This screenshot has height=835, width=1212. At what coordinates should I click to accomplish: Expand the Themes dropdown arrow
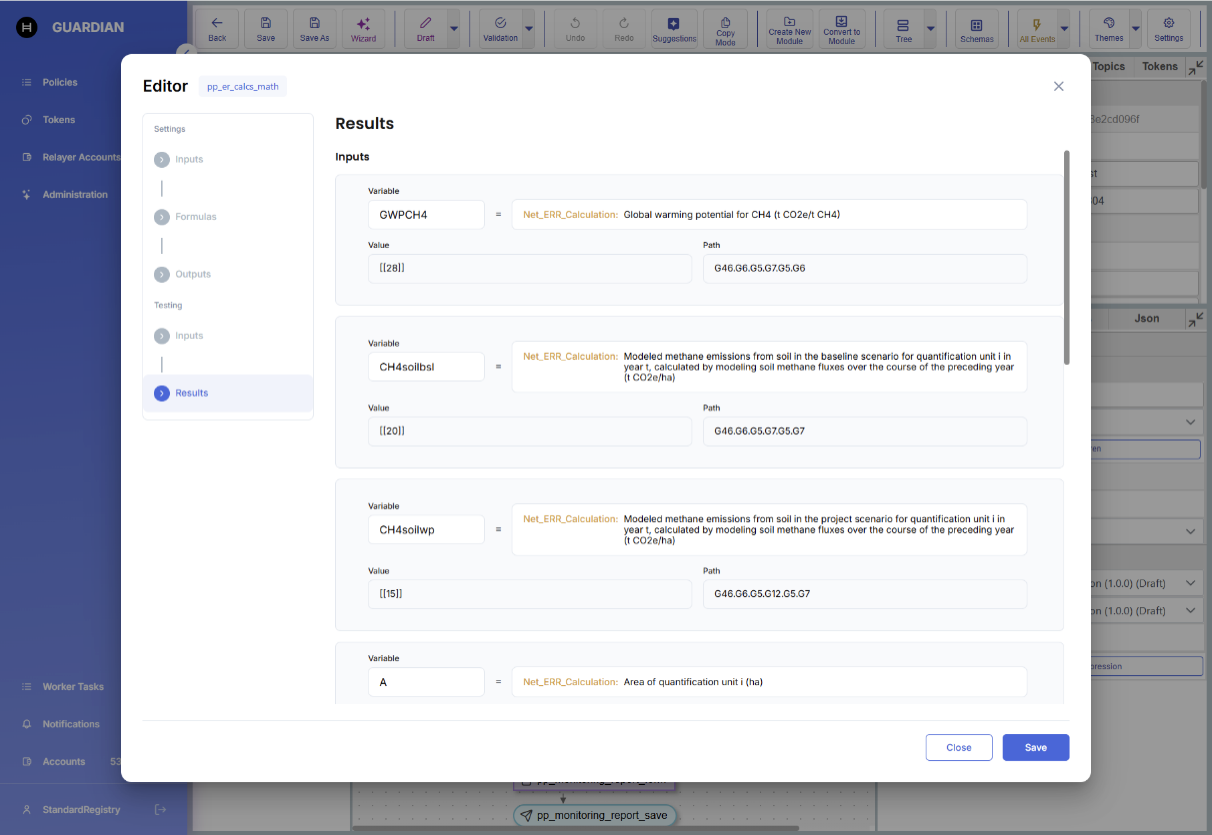tap(1135, 29)
